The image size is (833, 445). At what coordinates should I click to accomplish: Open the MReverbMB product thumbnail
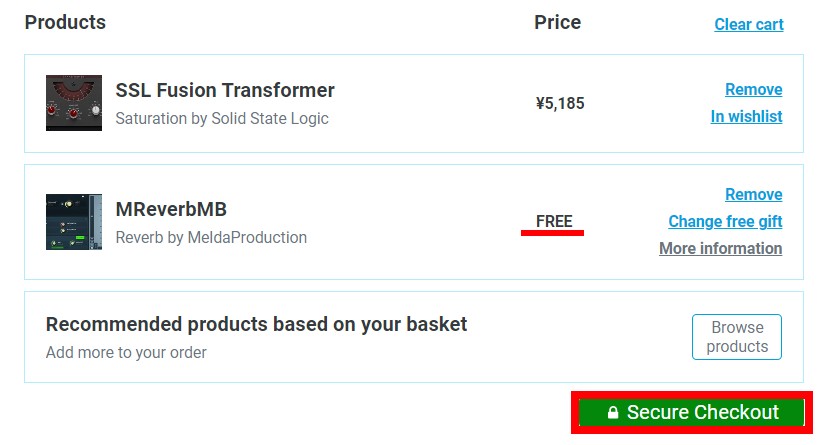tap(74, 222)
